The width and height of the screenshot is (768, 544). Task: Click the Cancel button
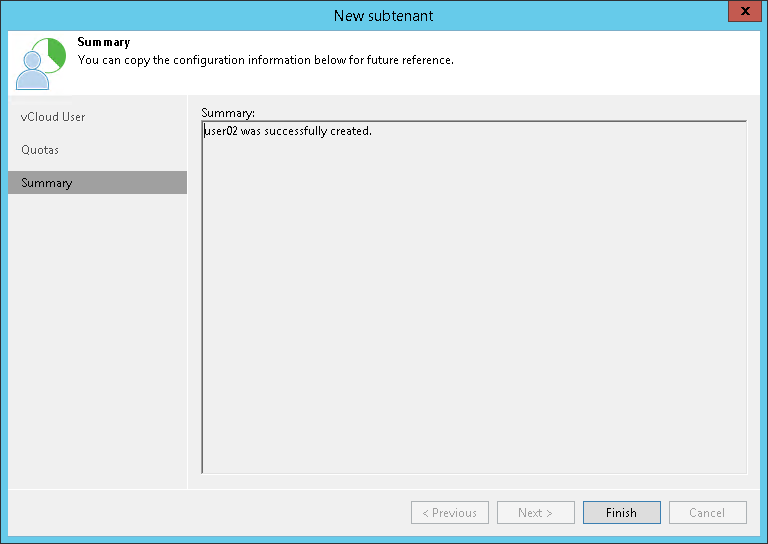click(x=707, y=512)
